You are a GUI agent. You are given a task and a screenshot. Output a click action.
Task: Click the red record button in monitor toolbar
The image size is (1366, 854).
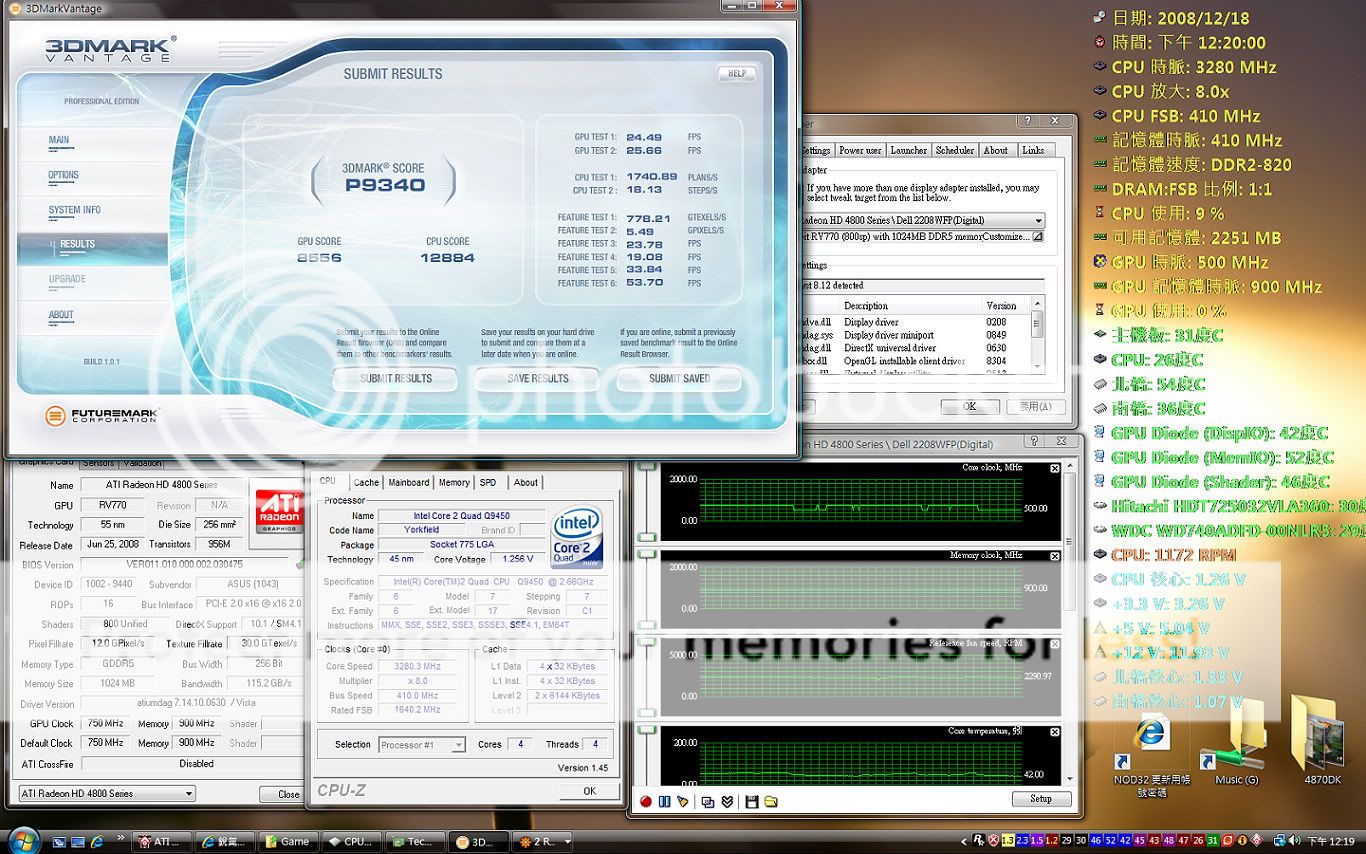pyautogui.click(x=646, y=801)
